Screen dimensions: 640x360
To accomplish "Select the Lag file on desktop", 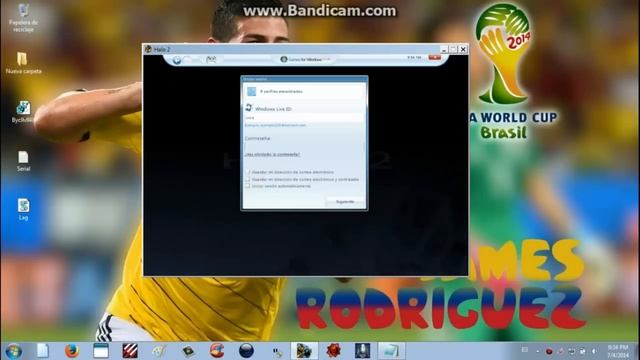I will 23,209.
